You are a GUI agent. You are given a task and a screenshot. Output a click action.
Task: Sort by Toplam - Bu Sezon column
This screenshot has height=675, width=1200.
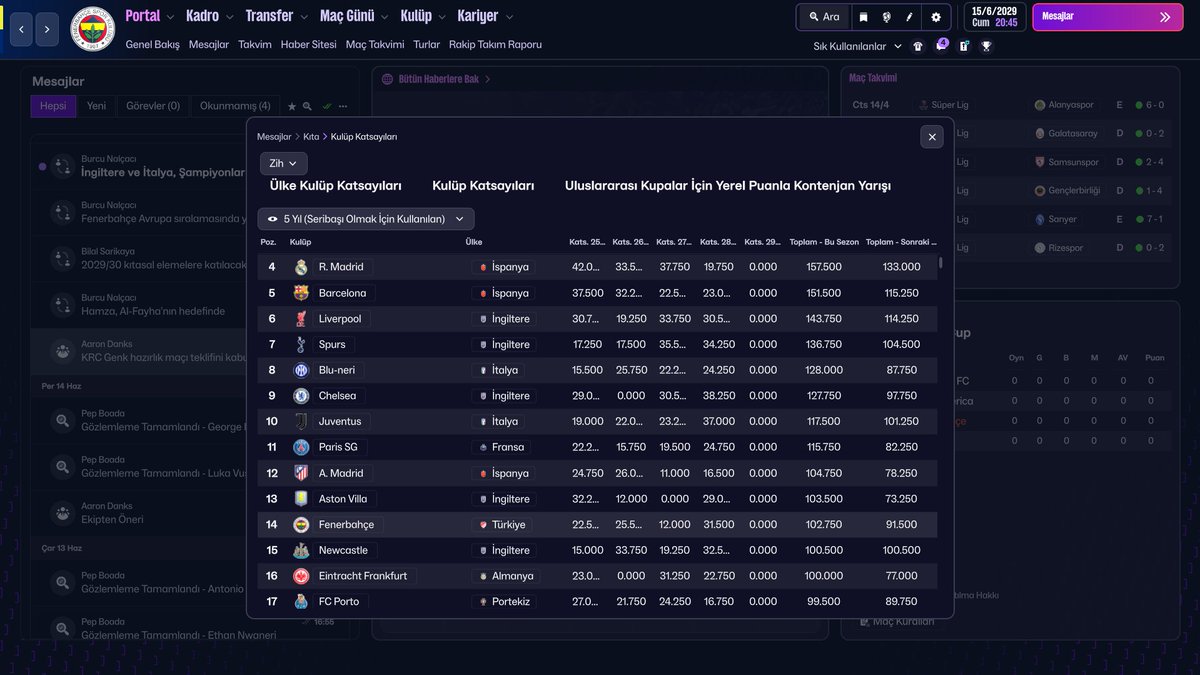[823, 243]
